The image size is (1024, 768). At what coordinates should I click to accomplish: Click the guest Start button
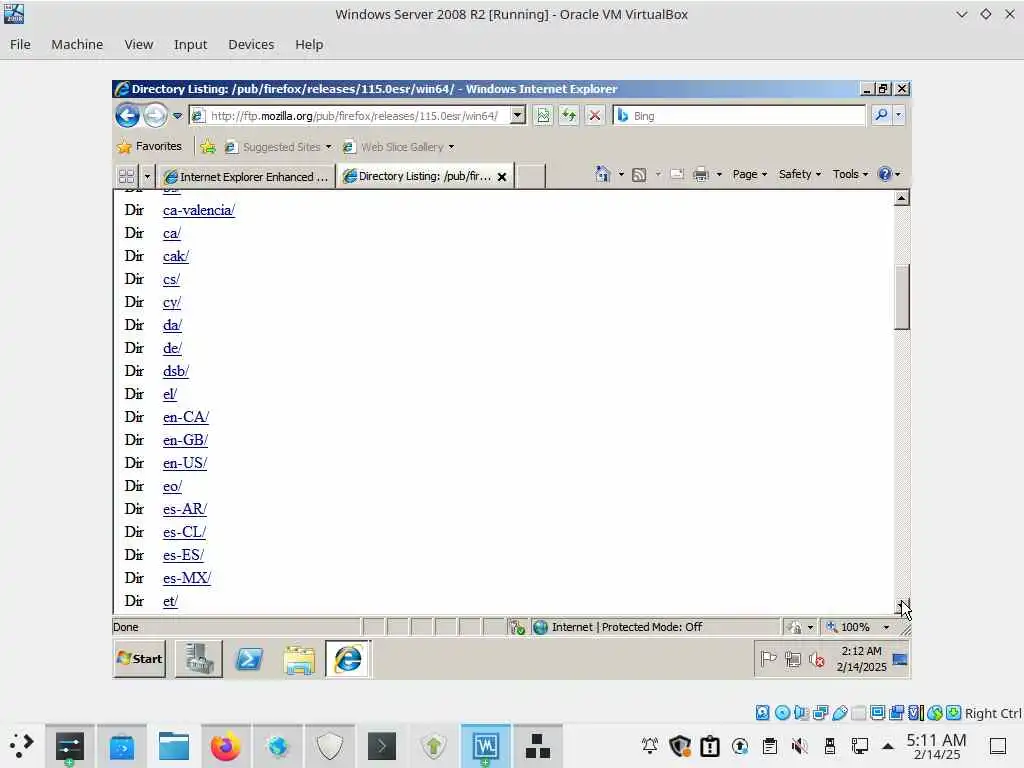click(140, 659)
